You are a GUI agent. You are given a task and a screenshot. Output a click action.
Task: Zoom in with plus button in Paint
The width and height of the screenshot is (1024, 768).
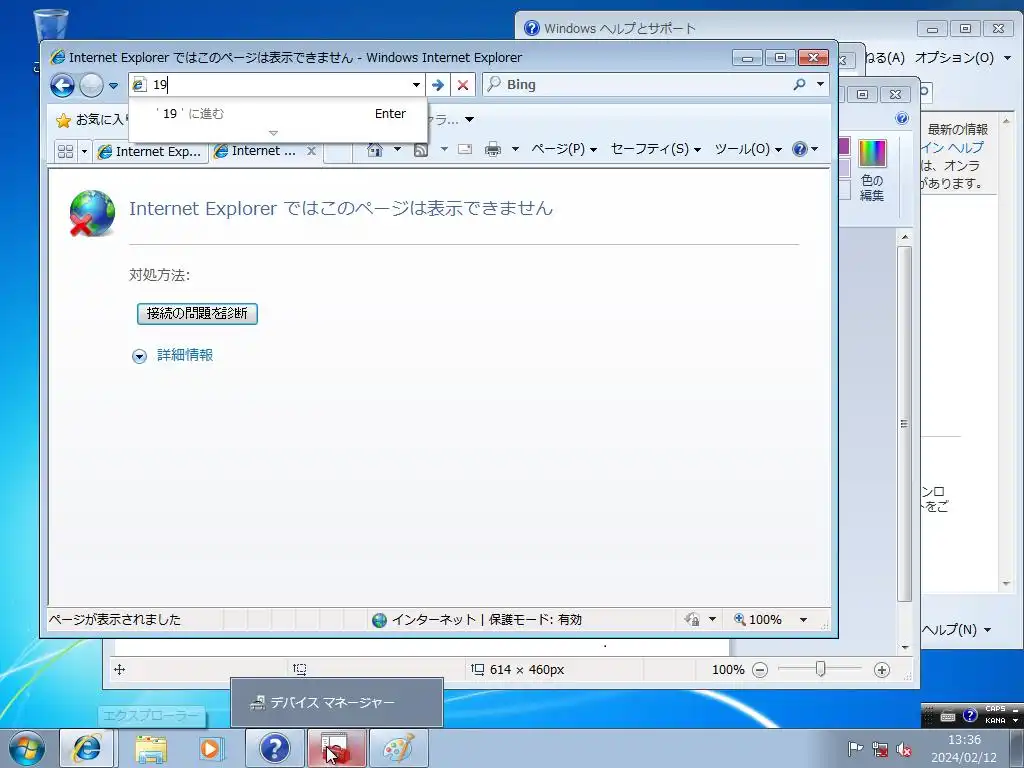point(882,670)
